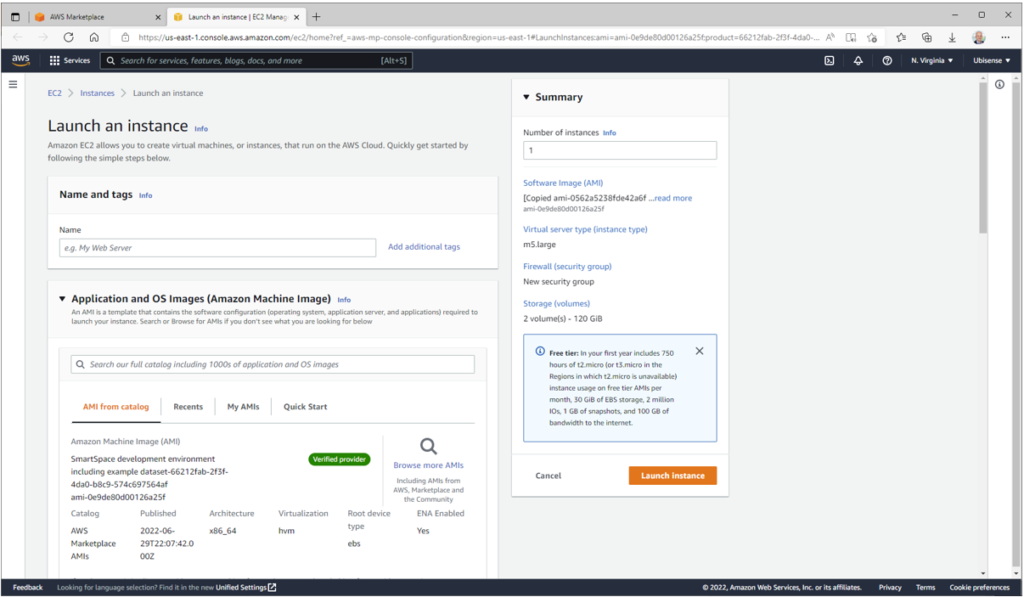Open Unified Settings footer link

246,587
